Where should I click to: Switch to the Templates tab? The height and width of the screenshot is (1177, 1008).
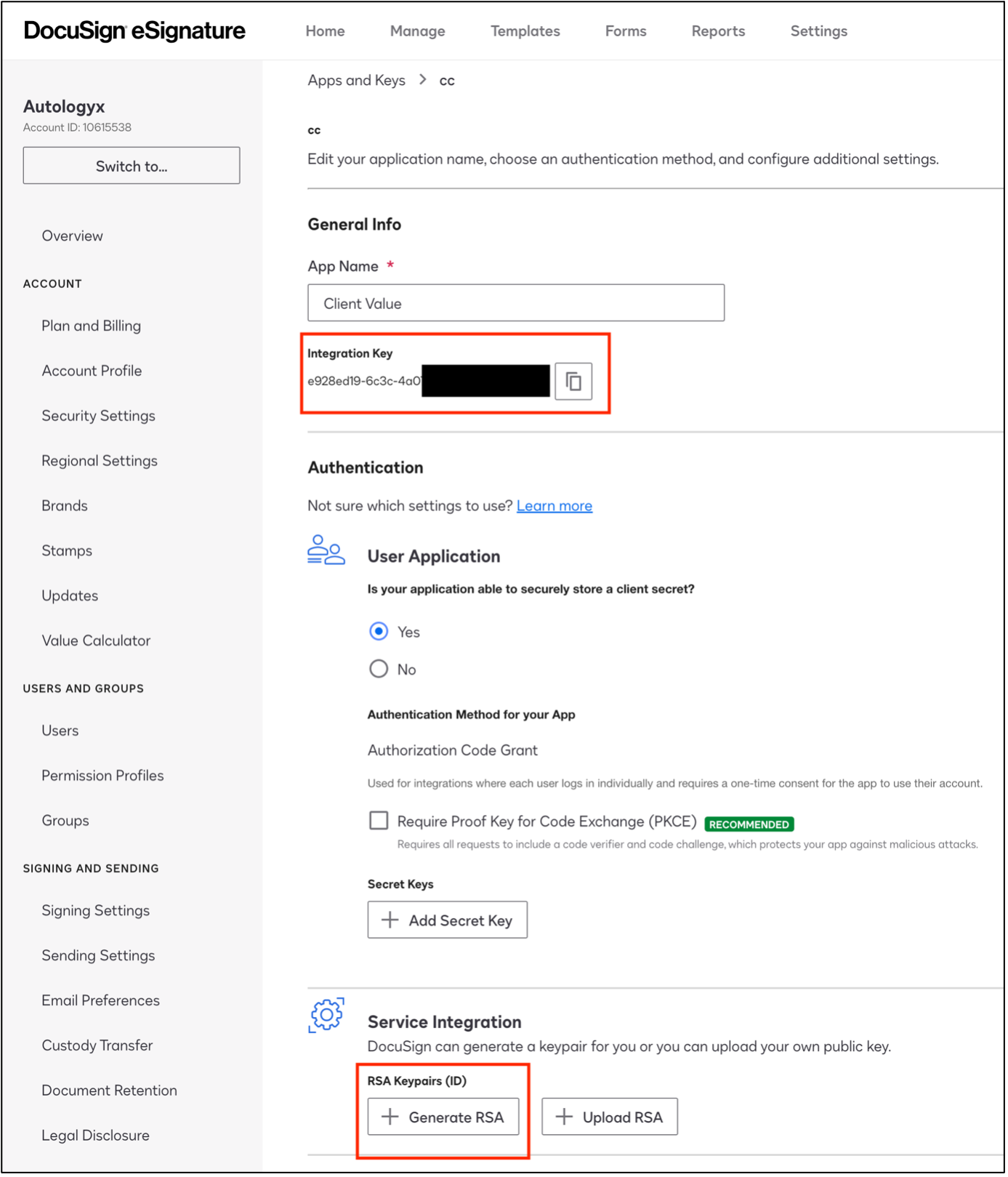pyautogui.click(x=526, y=31)
